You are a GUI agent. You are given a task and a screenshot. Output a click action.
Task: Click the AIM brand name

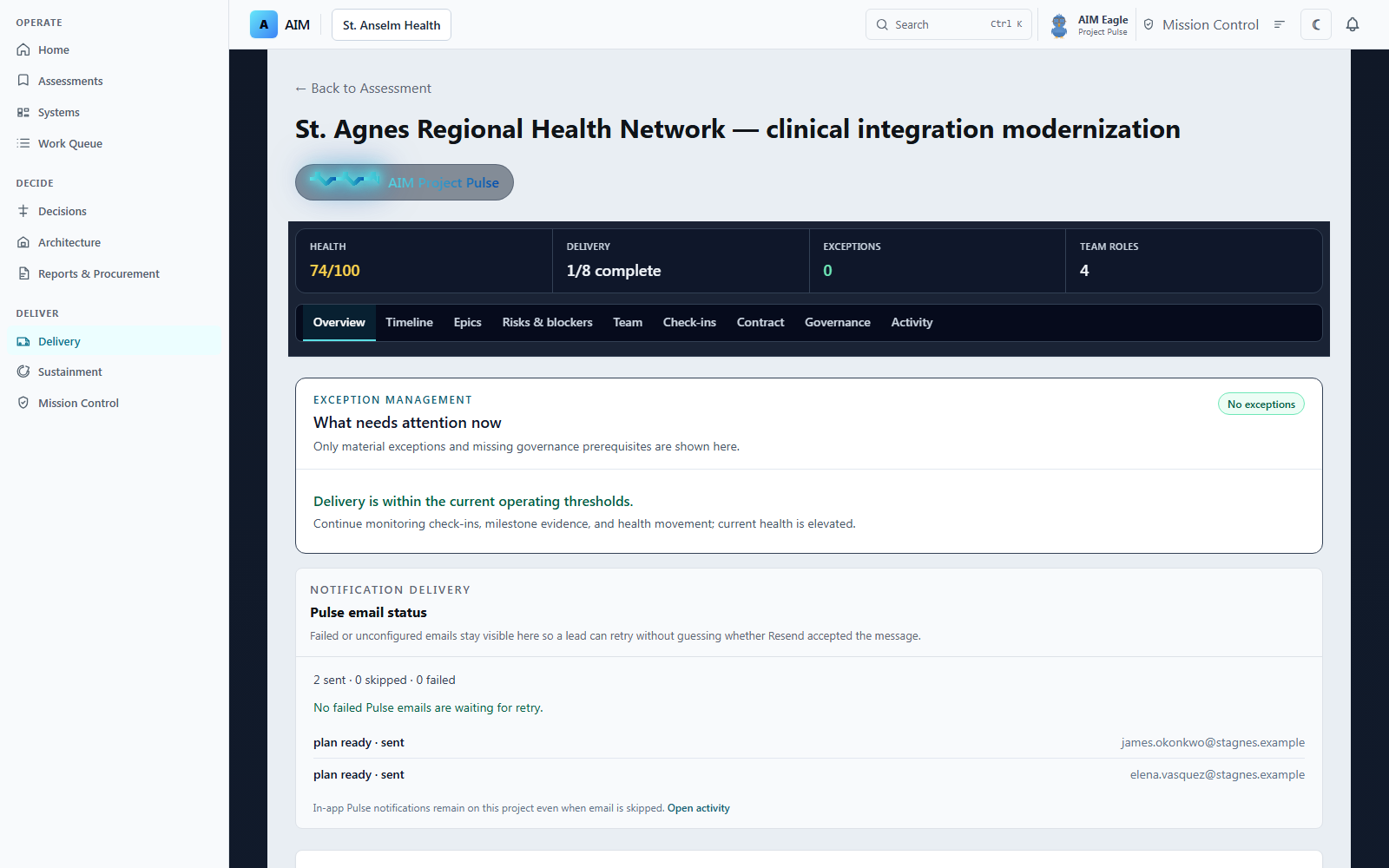(x=297, y=25)
